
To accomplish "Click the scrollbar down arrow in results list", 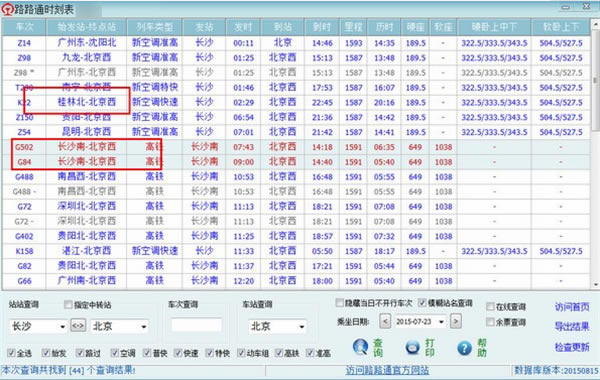I will click(596, 284).
